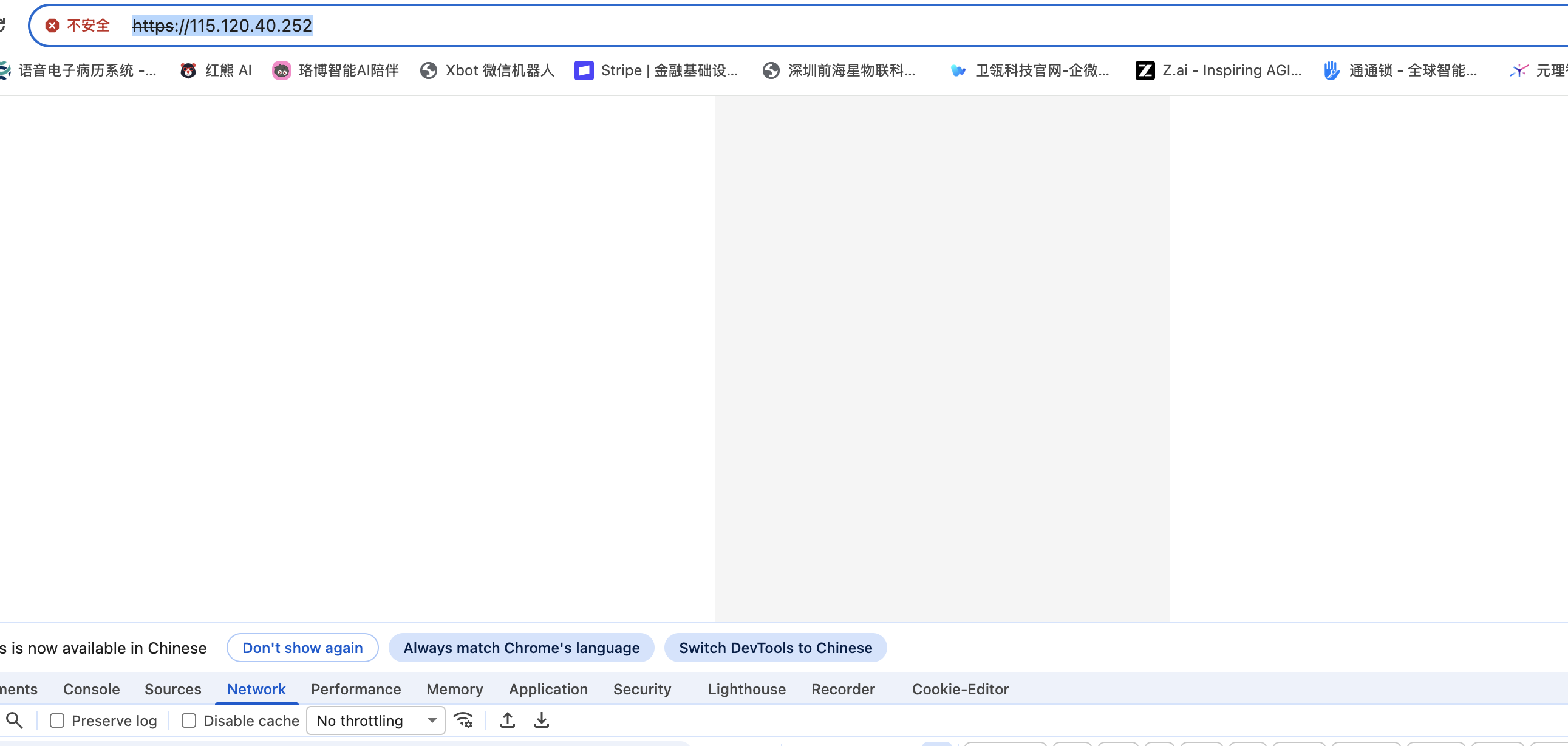This screenshot has height=746, width=1568.
Task: Click the address bar URL field
Action: pos(791,25)
